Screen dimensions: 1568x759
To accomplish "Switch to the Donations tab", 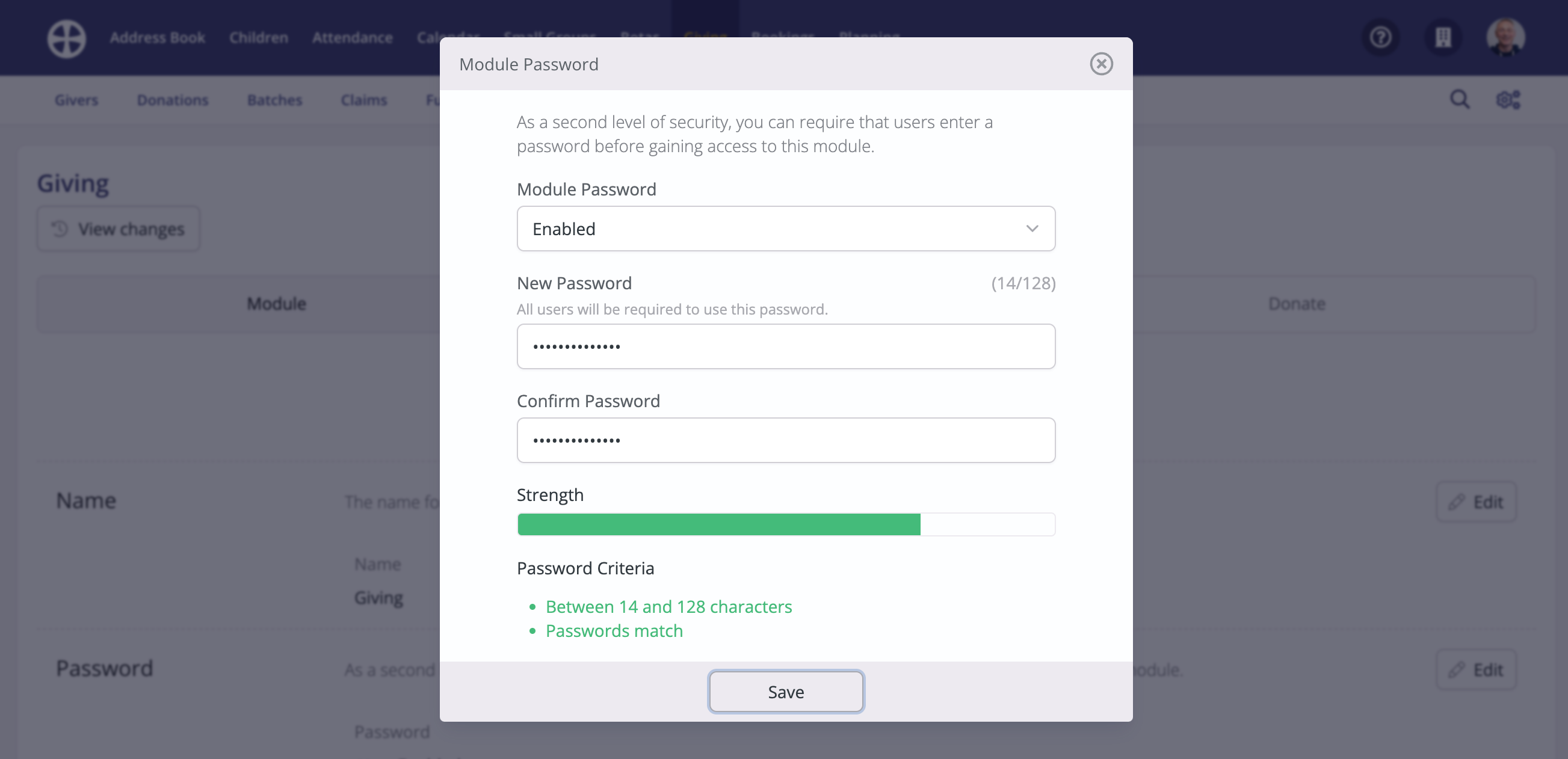I will point(172,100).
